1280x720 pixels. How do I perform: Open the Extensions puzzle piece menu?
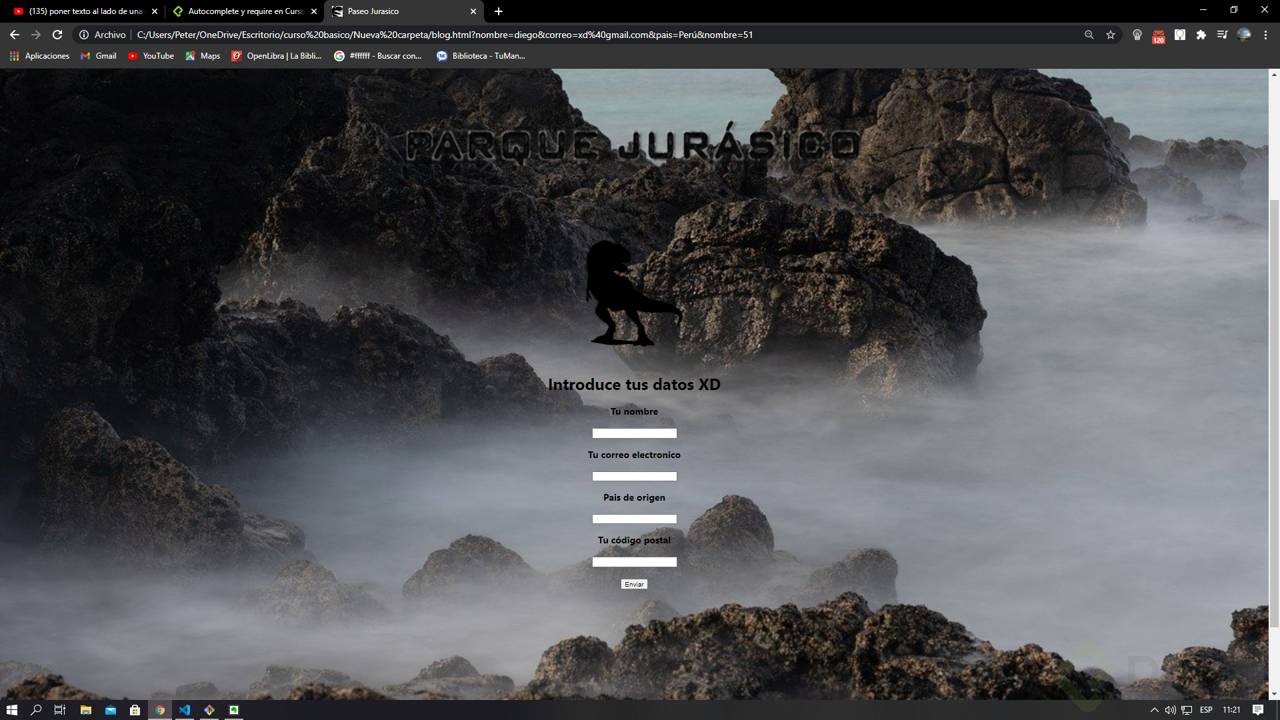(1201, 35)
